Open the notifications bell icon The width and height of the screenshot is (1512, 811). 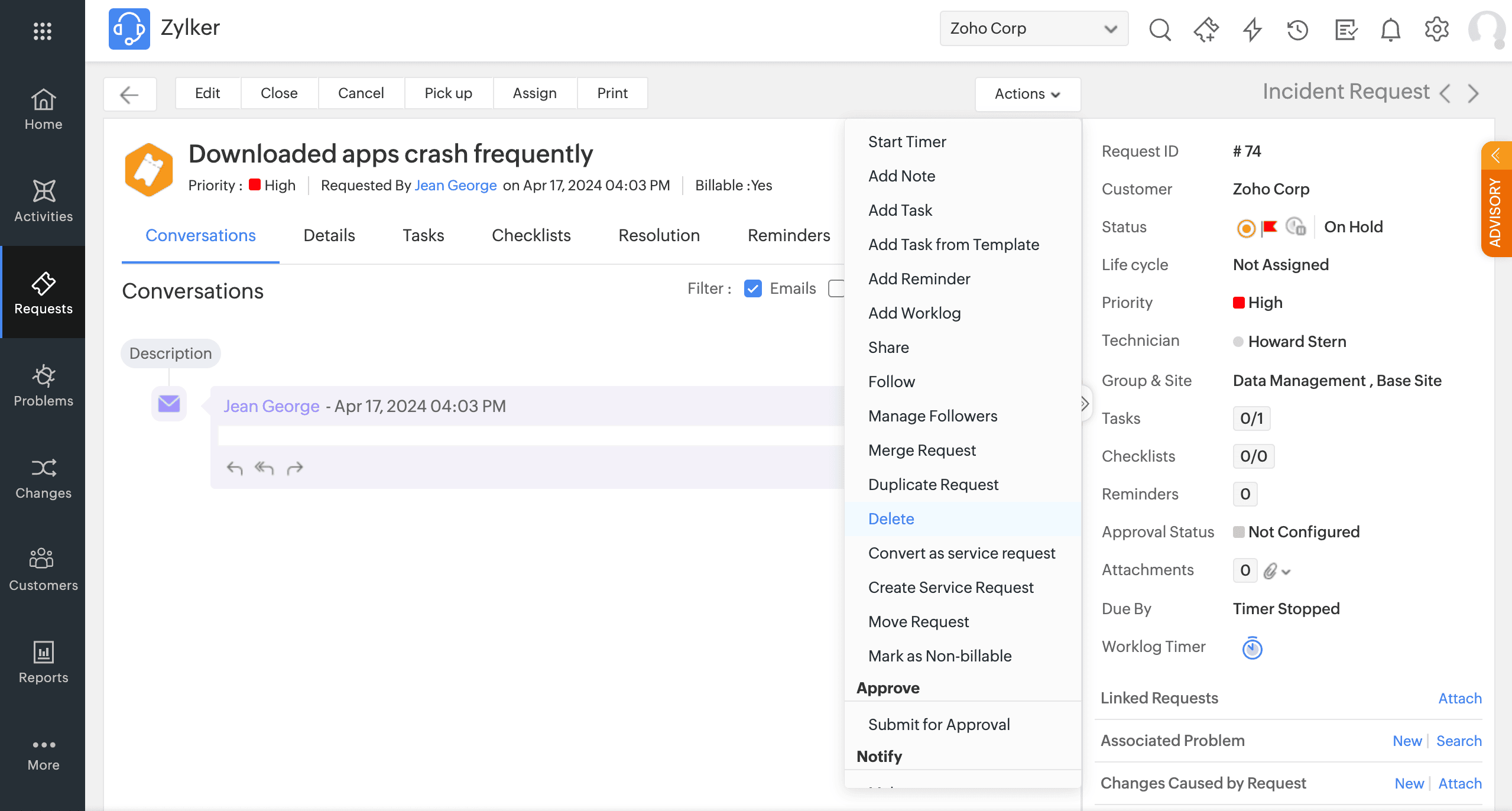tap(1390, 29)
